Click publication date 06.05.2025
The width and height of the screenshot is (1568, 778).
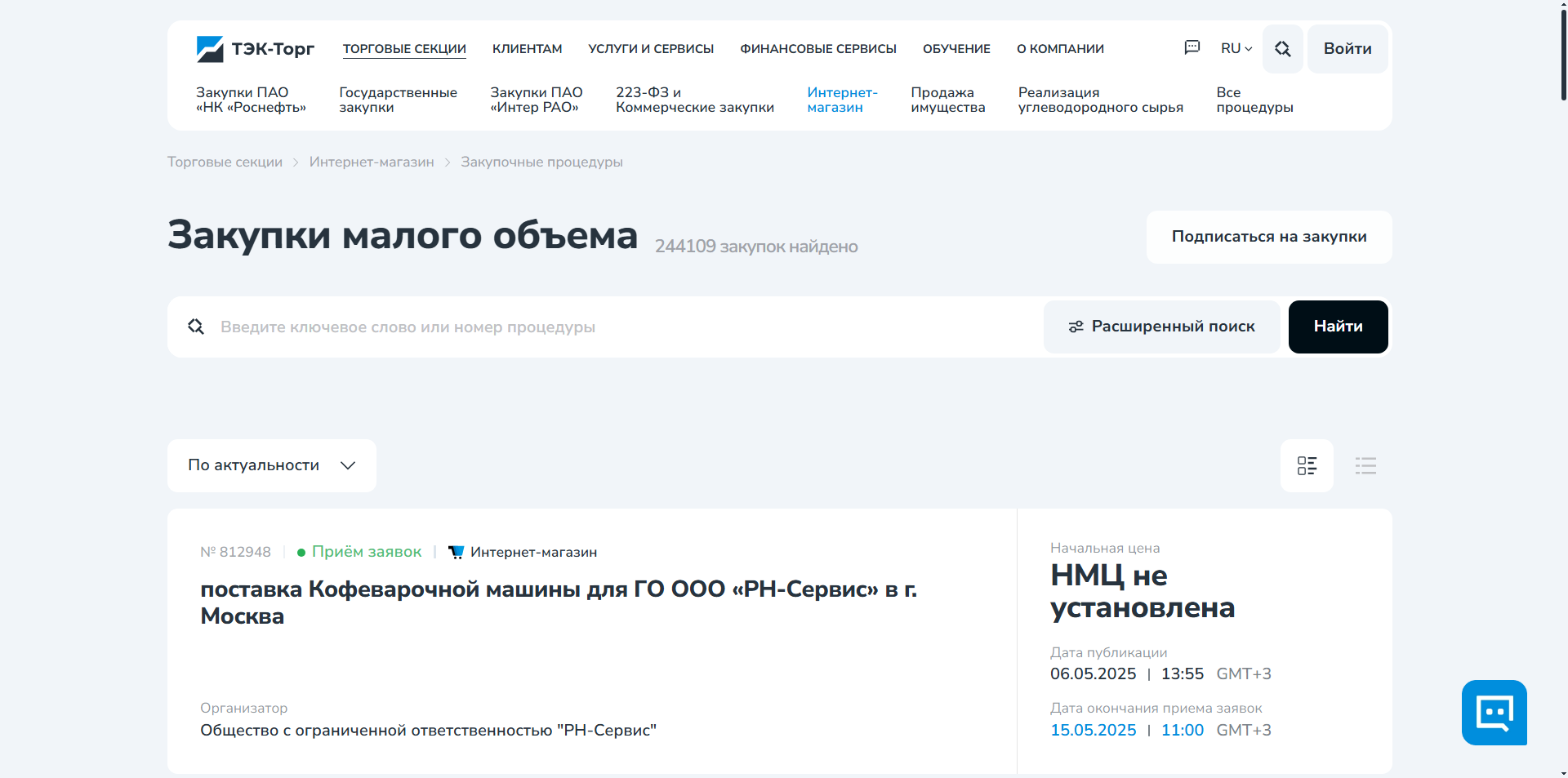coord(1093,674)
